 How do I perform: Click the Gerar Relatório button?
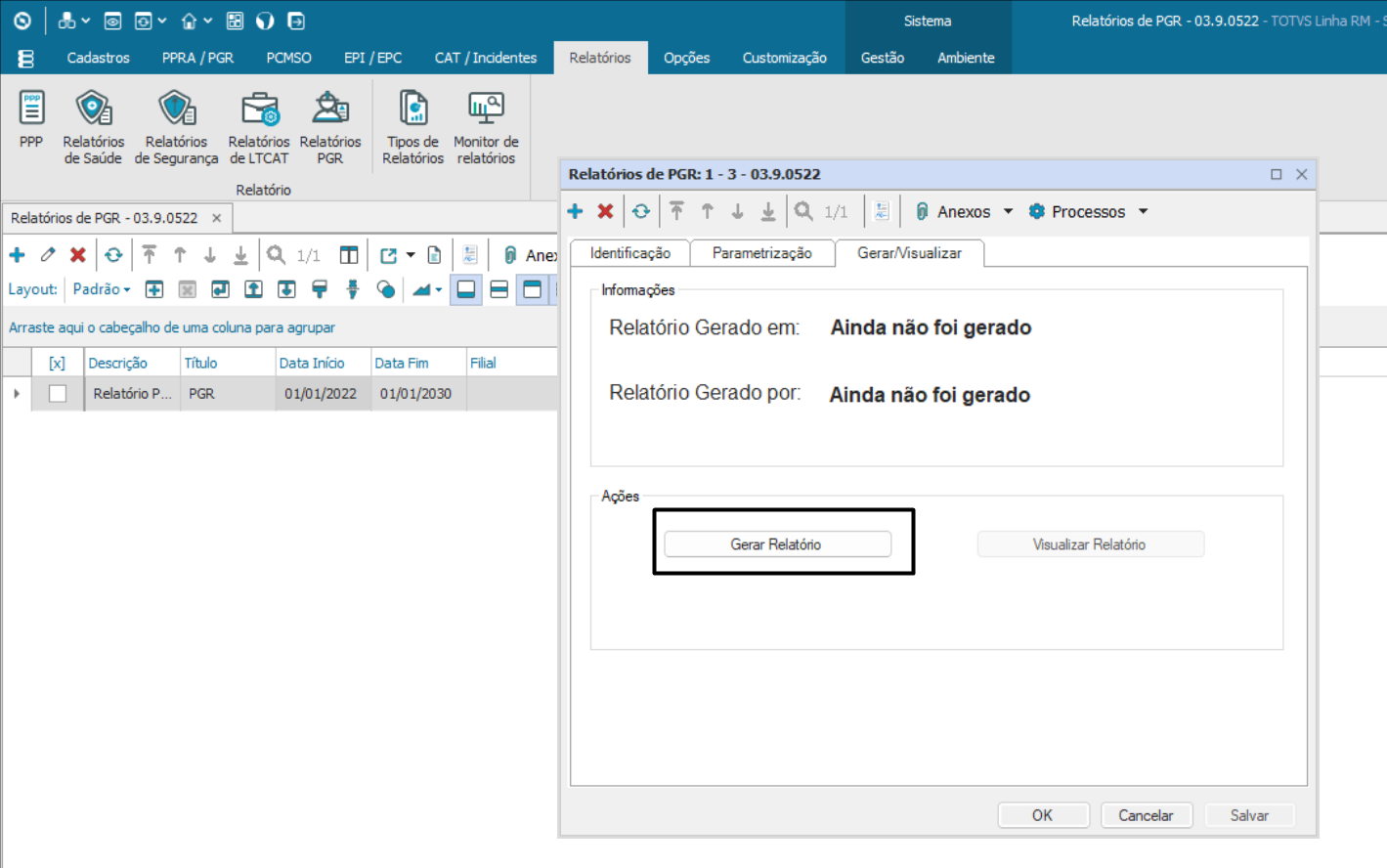(777, 544)
